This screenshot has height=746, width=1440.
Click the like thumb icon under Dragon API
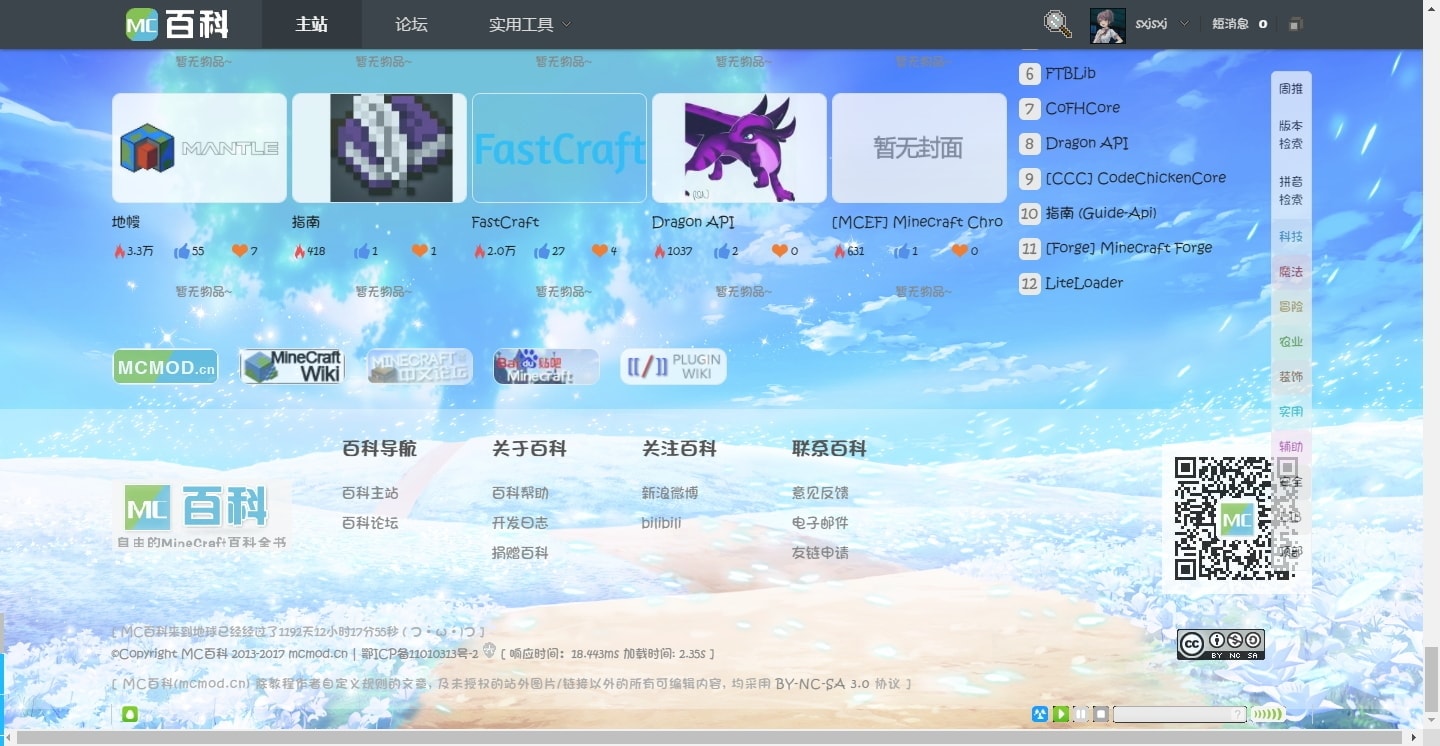click(722, 251)
